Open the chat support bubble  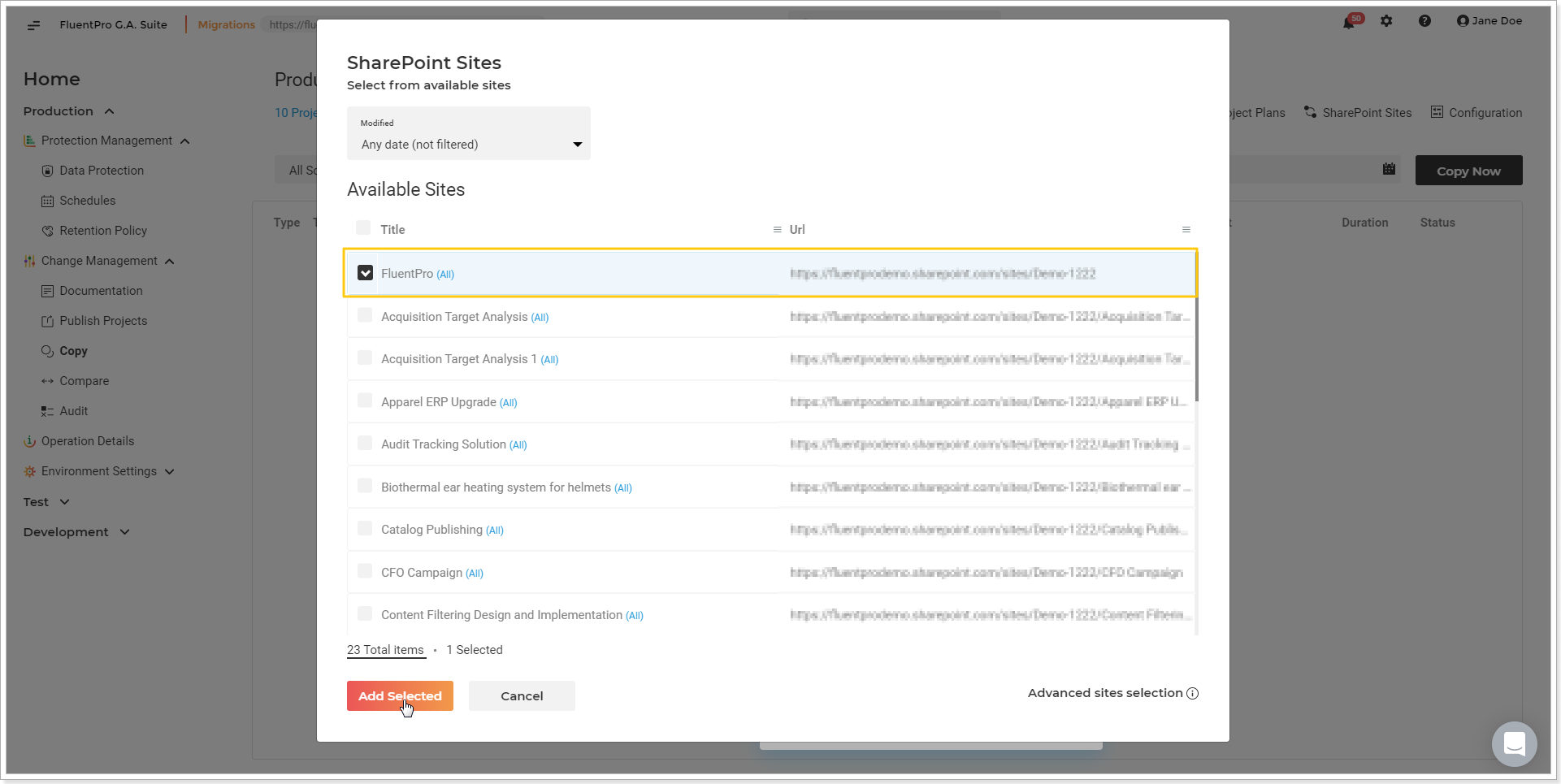(x=1515, y=743)
